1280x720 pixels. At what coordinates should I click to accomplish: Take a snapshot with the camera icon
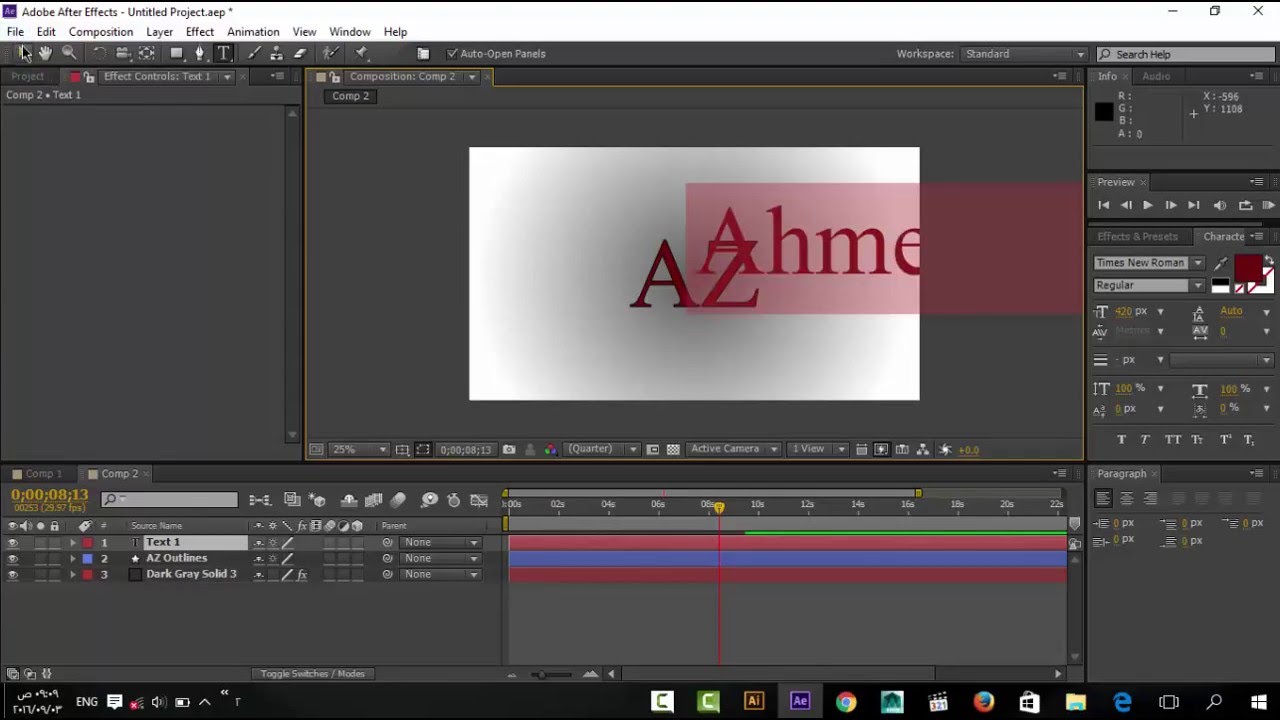tap(509, 450)
